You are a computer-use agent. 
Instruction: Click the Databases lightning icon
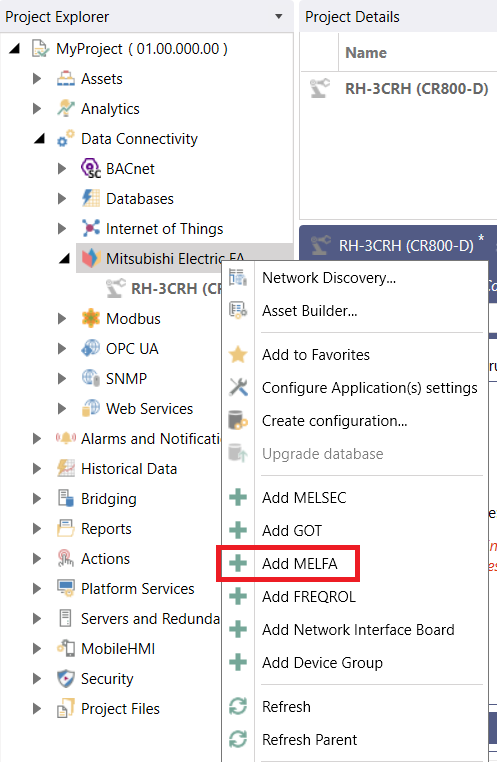click(91, 199)
